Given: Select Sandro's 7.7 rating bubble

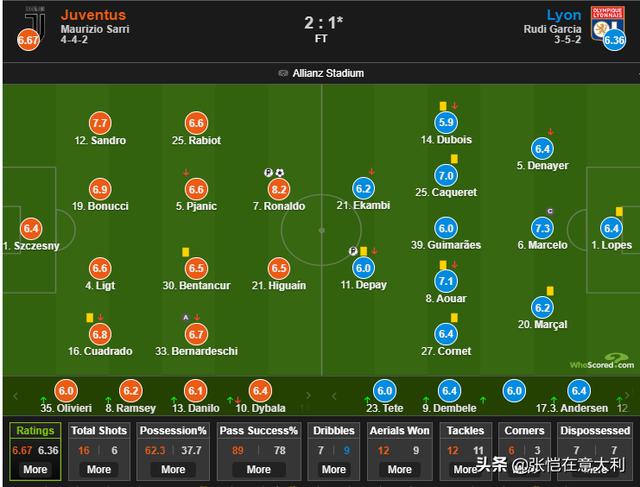Looking at the screenshot, I should (x=100, y=123).
